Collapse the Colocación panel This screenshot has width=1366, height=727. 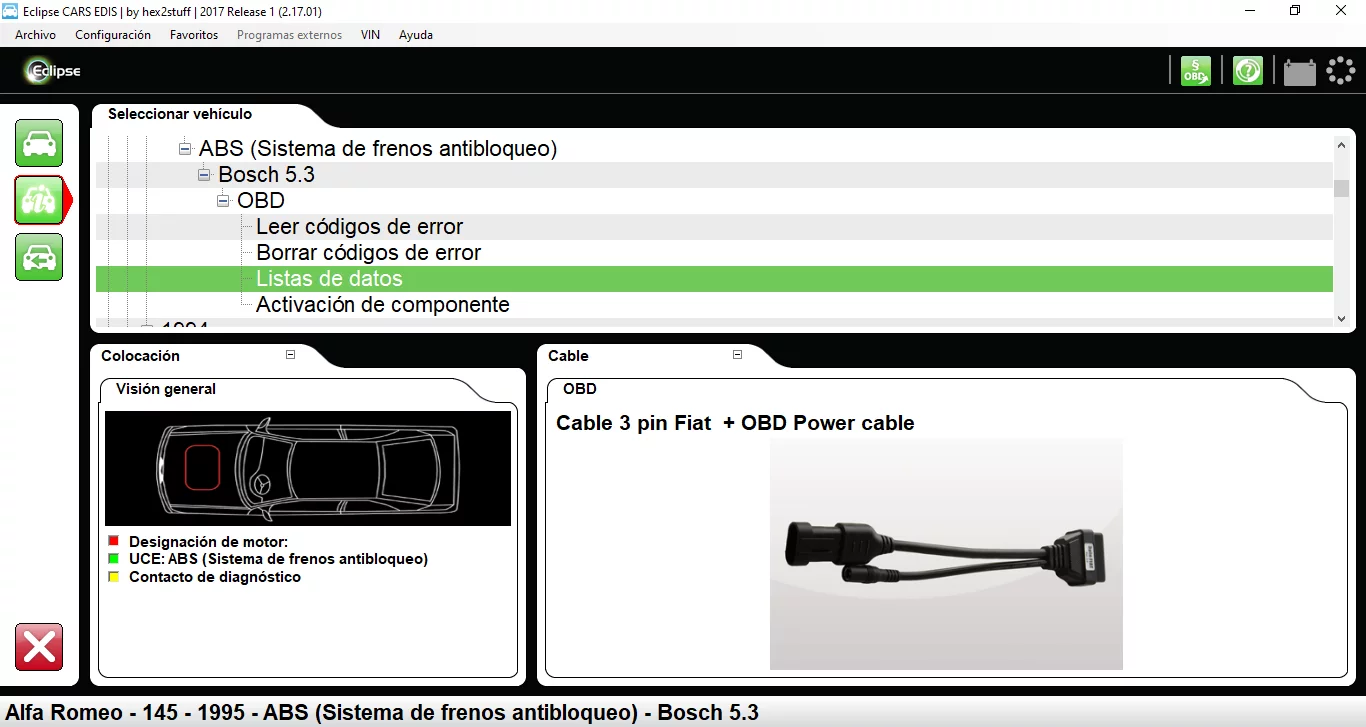pyautogui.click(x=291, y=355)
